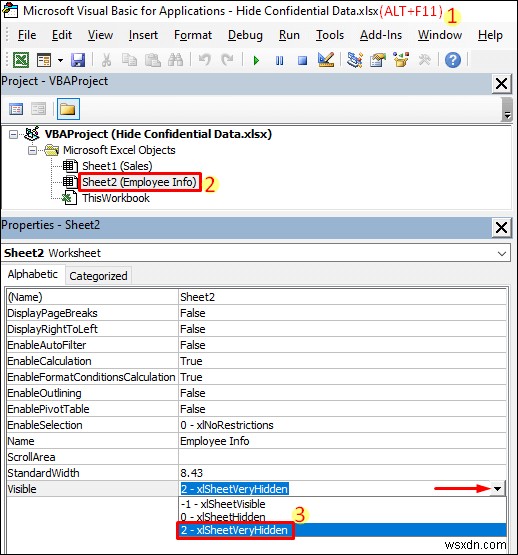Image resolution: width=518 pixels, height=555 pixels.
Task: Select Sheet2 (Employee Info) in tree
Action: pos(139,182)
